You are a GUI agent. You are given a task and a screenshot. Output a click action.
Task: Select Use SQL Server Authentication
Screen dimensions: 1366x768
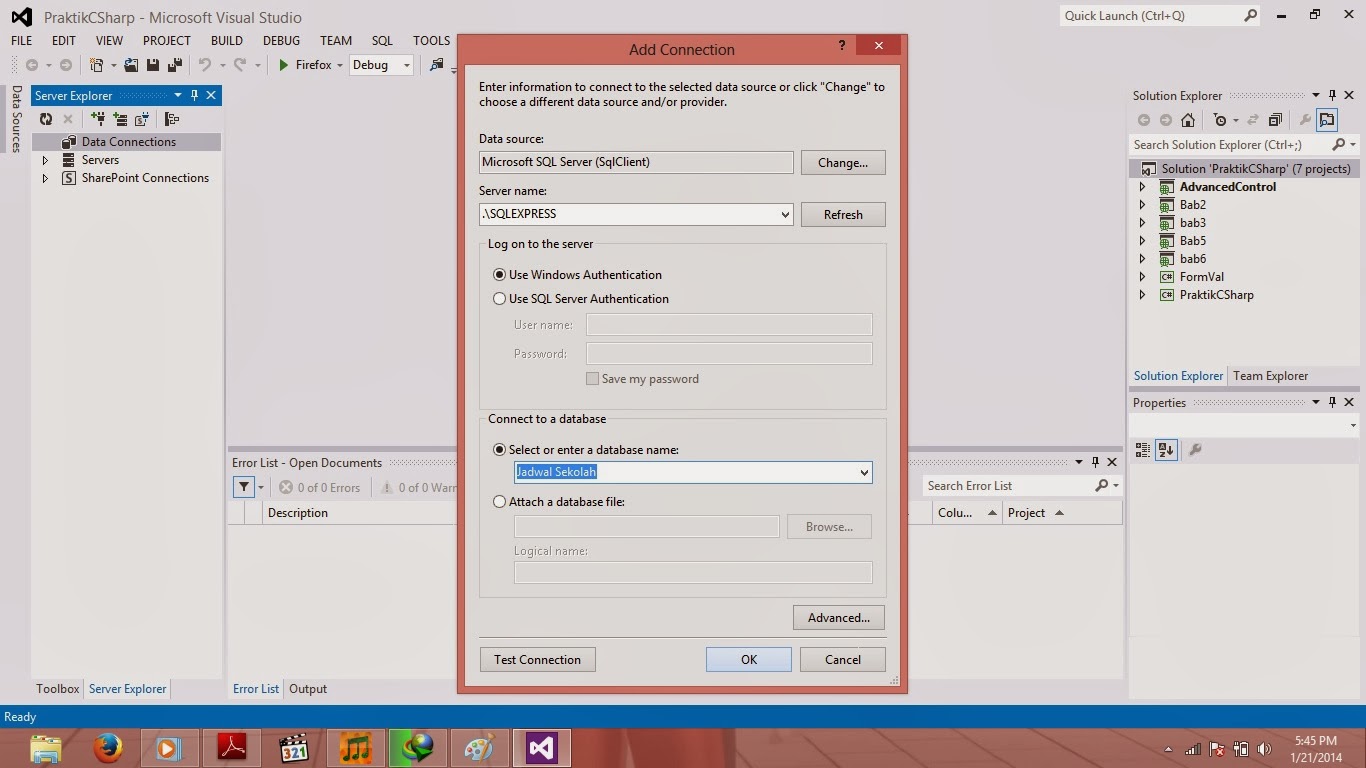[x=499, y=298]
